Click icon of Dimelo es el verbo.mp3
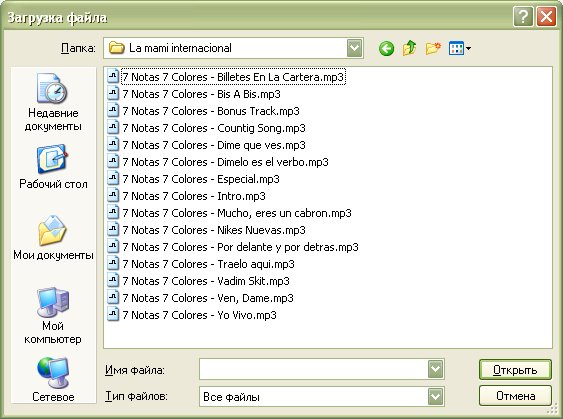Image resolution: width=563 pixels, height=419 pixels. (x=113, y=161)
